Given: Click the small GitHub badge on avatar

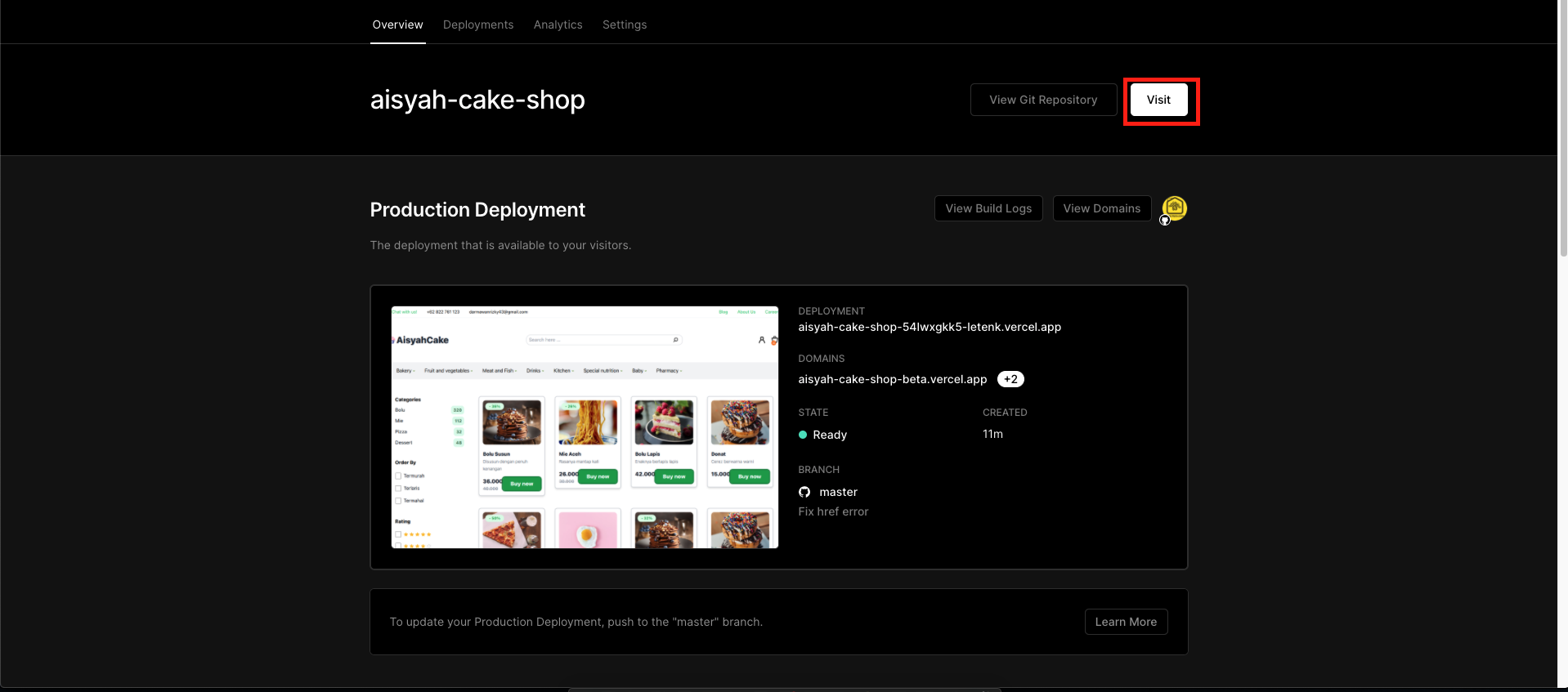Looking at the screenshot, I should point(1165,220).
